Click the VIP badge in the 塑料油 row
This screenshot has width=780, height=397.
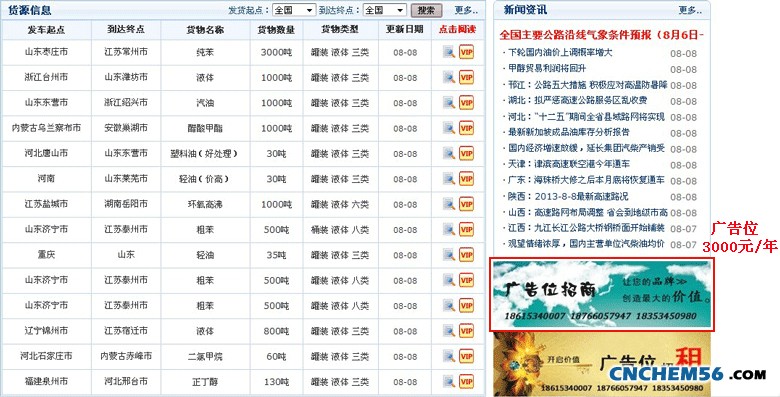click(466, 153)
